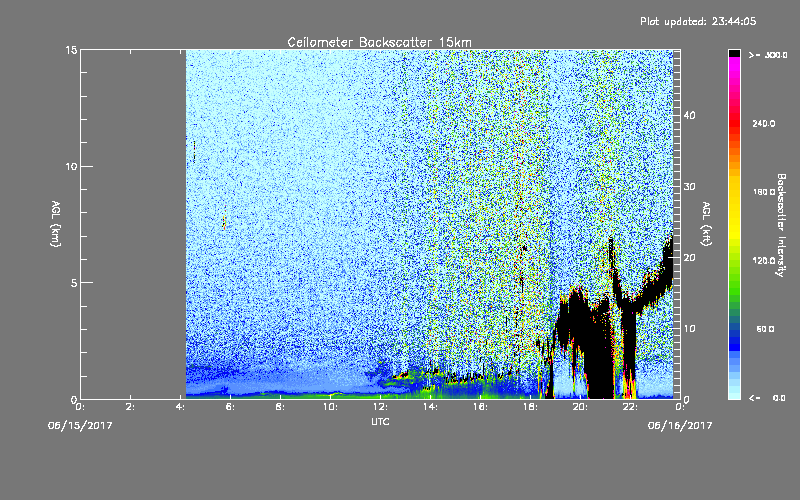Click the 06/15/2017 start date label
The height and width of the screenshot is (500, 800).
pos(80,425)
